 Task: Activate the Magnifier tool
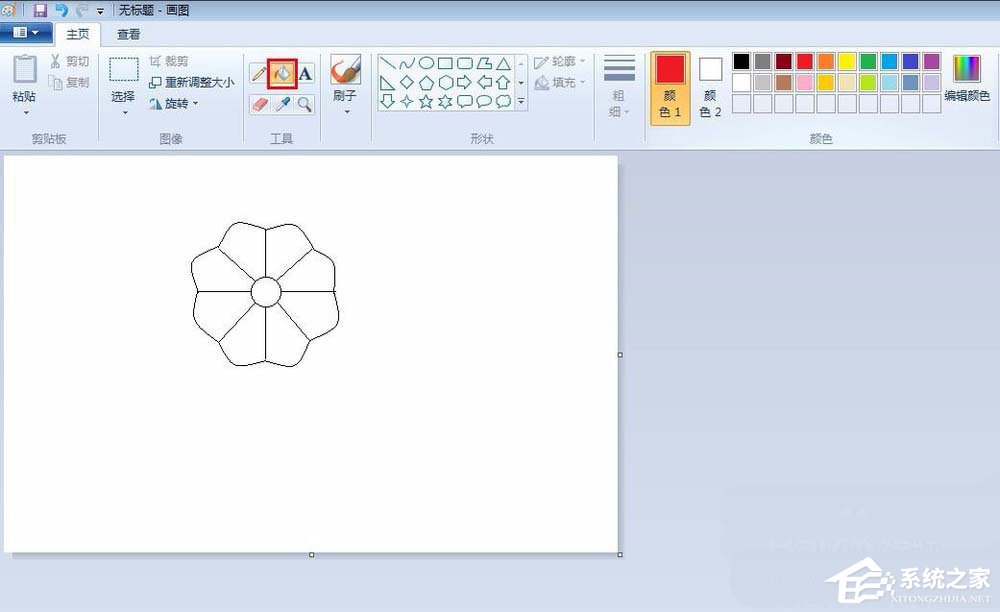click(x=305, y=103)
